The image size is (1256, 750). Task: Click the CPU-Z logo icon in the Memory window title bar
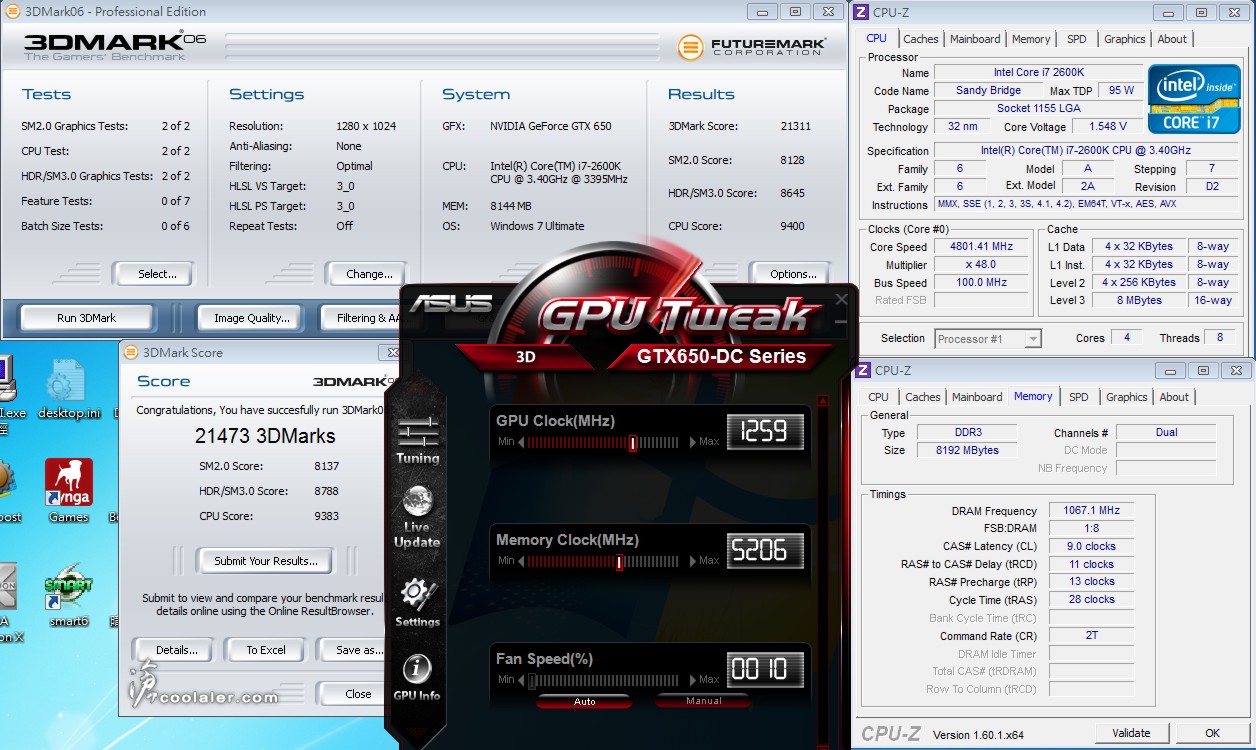(x=862, y=370)
